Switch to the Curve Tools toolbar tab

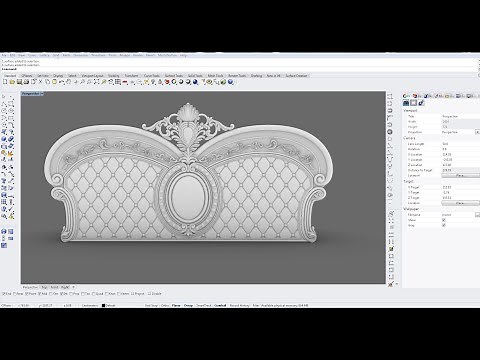pyautogui.click(x=152, y=76)
